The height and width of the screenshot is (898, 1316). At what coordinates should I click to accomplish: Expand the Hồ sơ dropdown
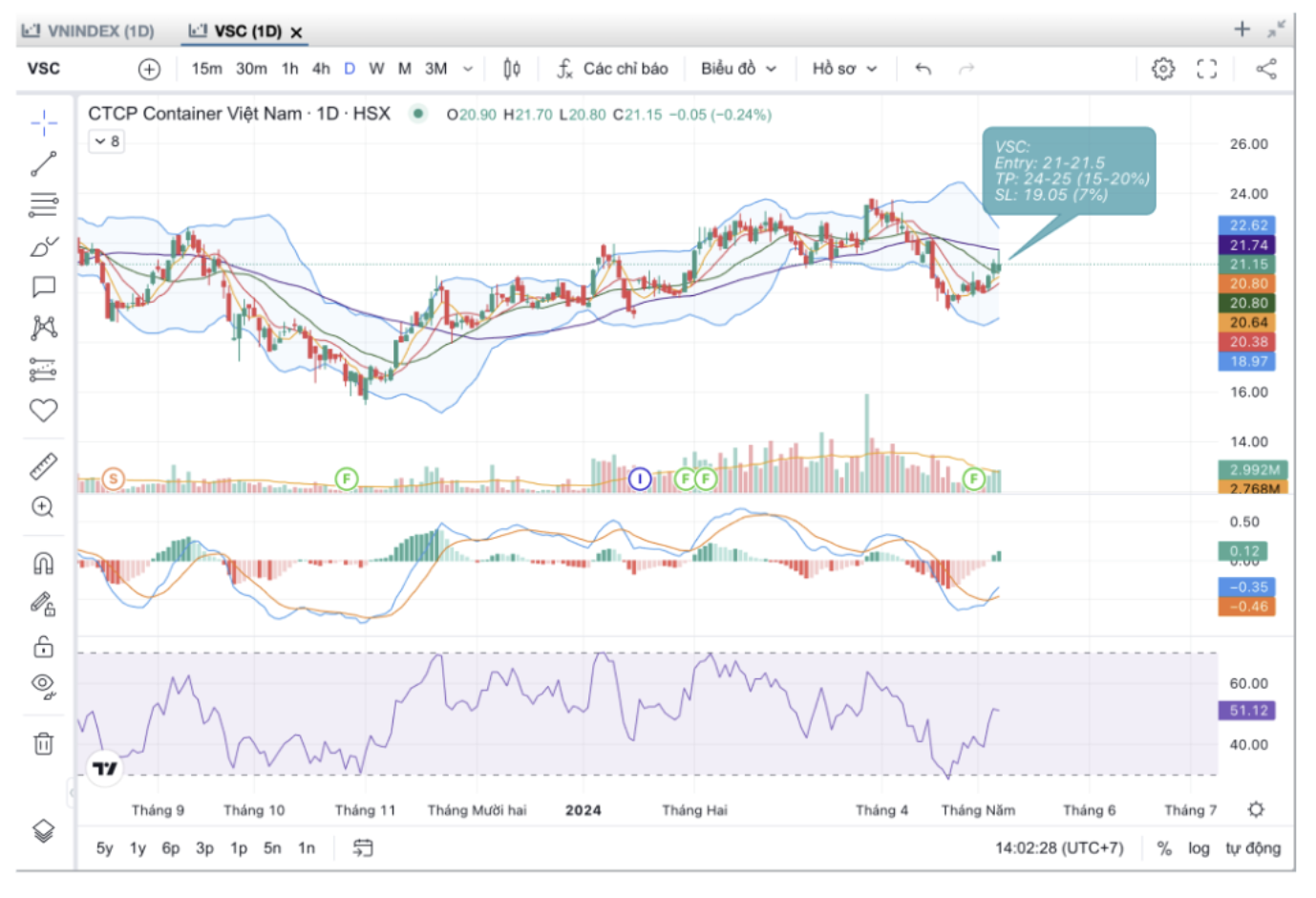[x=844, y=69]
